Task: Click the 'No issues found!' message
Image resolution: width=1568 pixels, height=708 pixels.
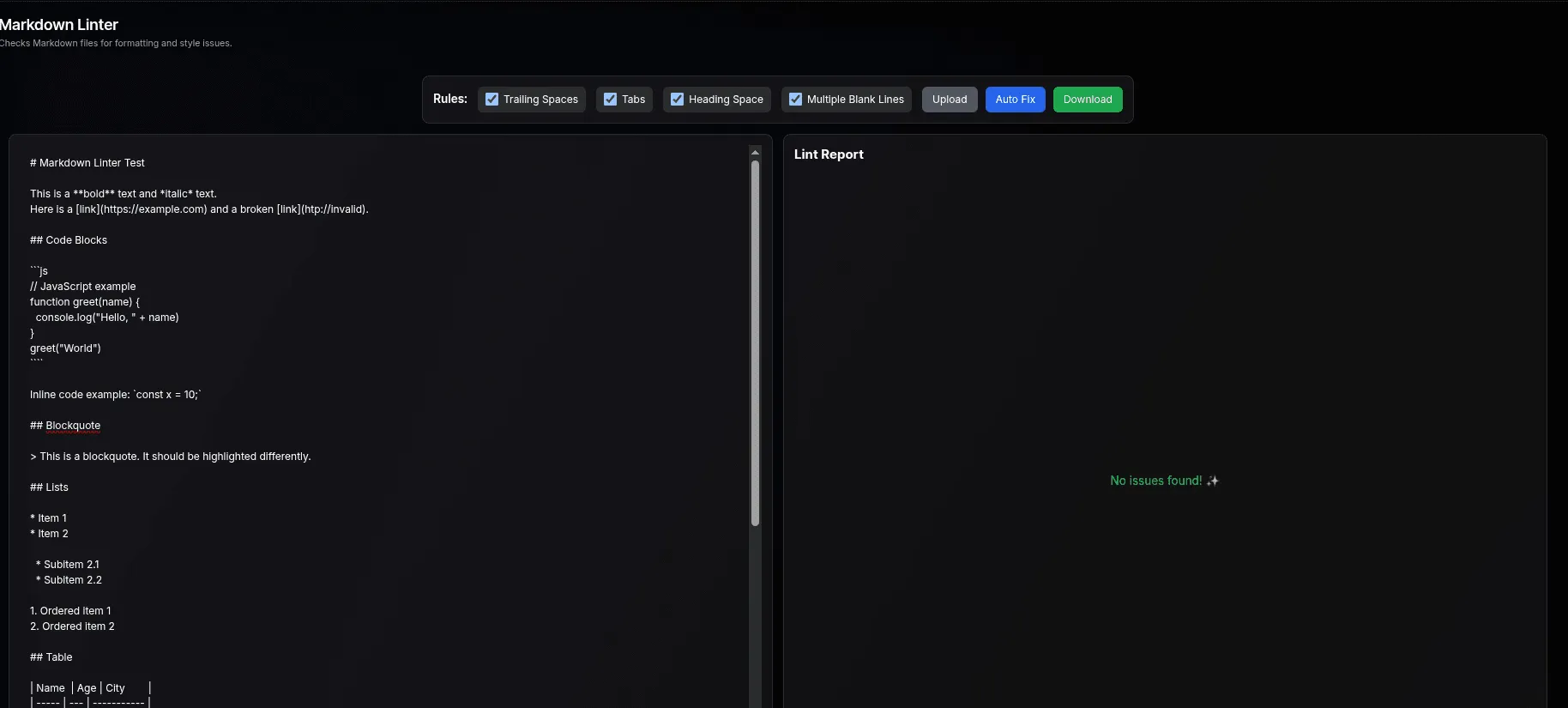Action: (1164, 481)
